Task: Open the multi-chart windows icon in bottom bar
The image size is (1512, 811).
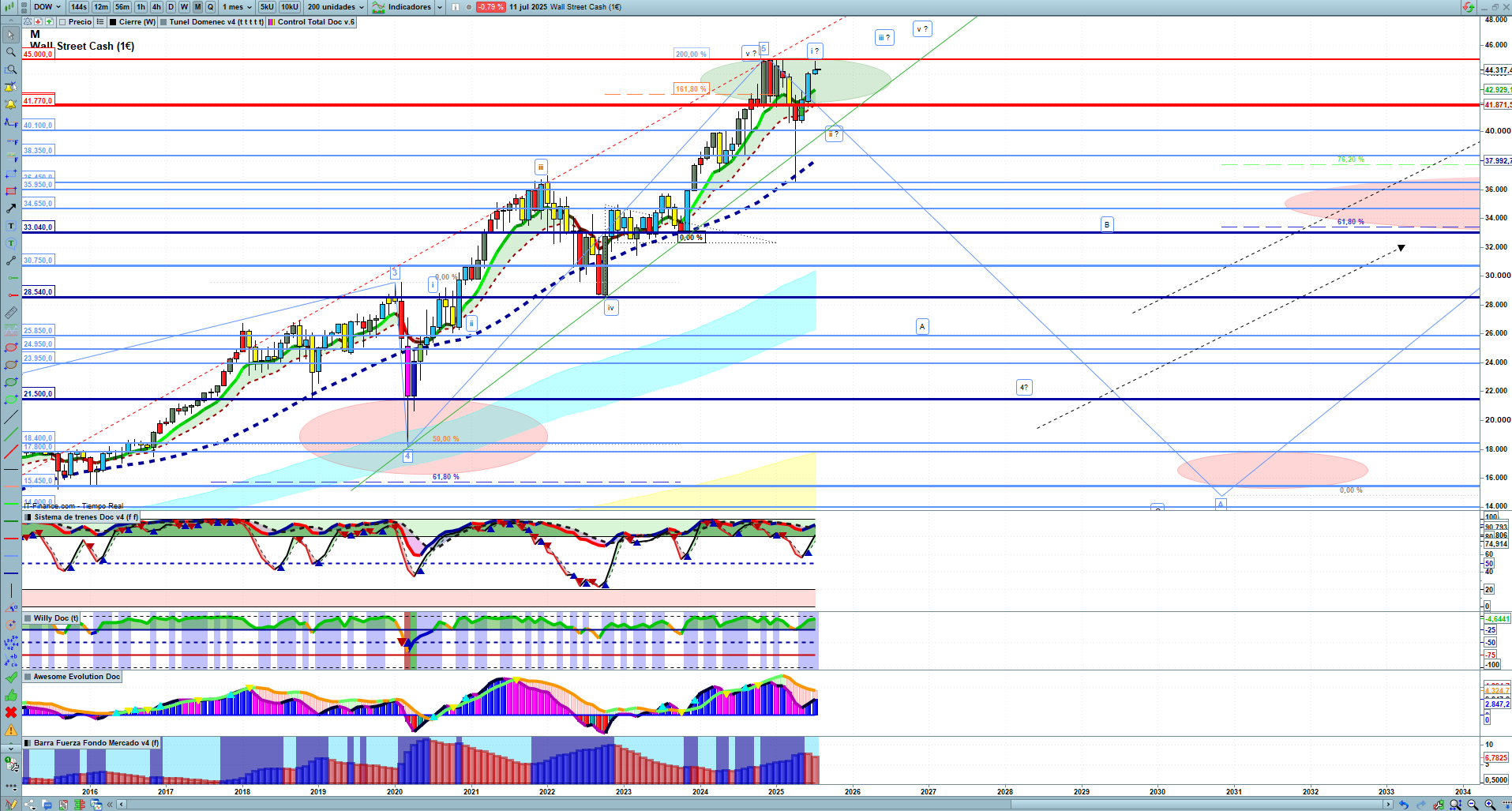Action: (96, 805)
